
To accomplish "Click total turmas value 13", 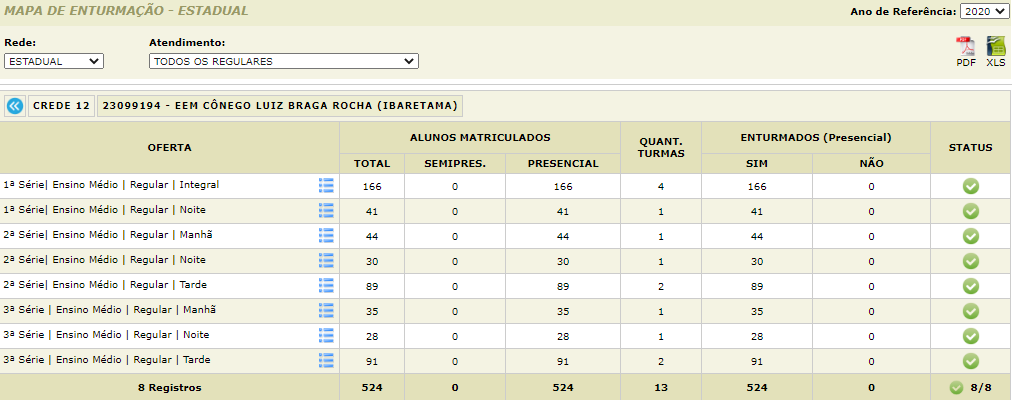I will point(661,388).
